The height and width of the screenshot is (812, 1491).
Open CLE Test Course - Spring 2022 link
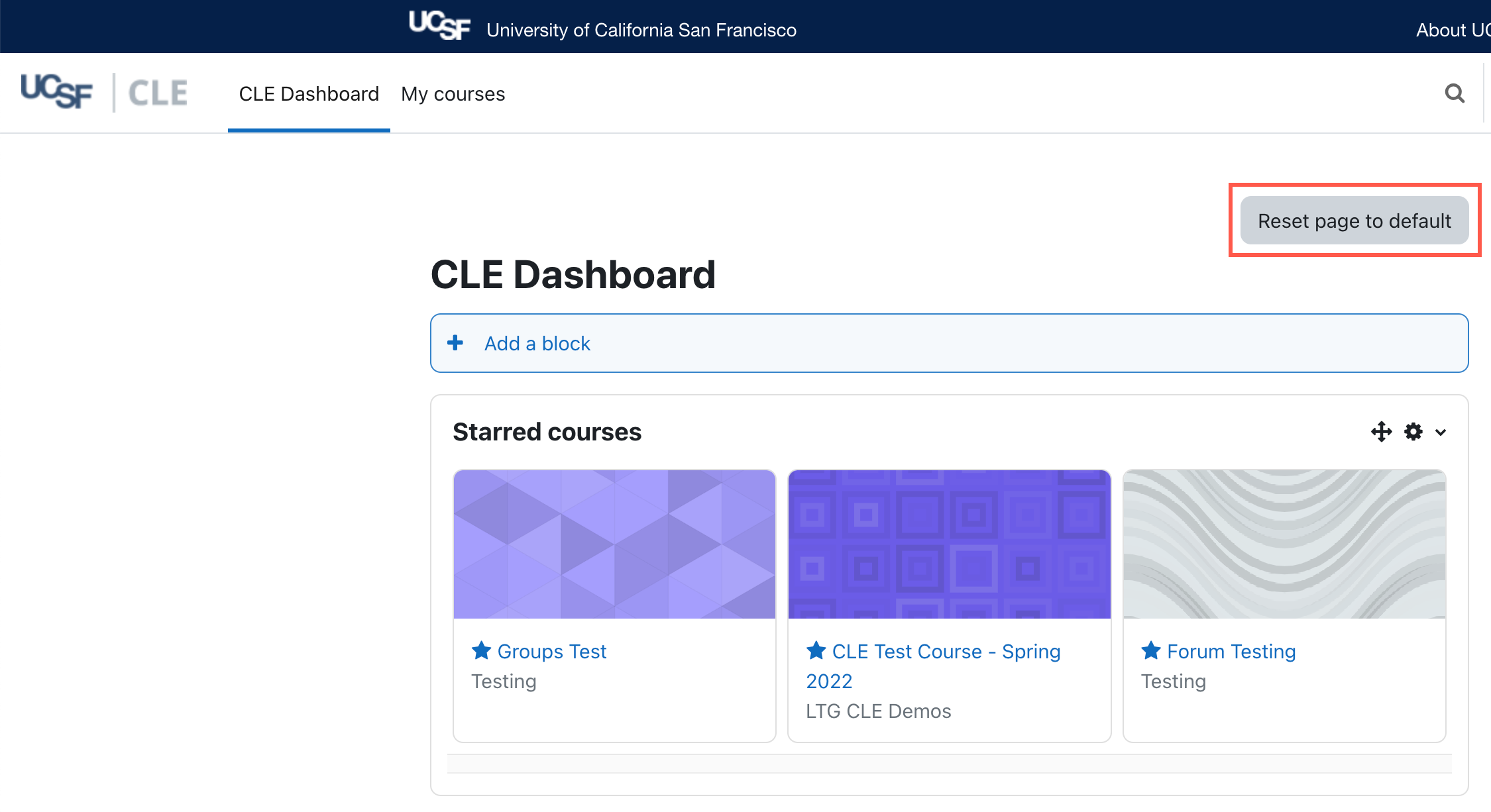[933, 666]
